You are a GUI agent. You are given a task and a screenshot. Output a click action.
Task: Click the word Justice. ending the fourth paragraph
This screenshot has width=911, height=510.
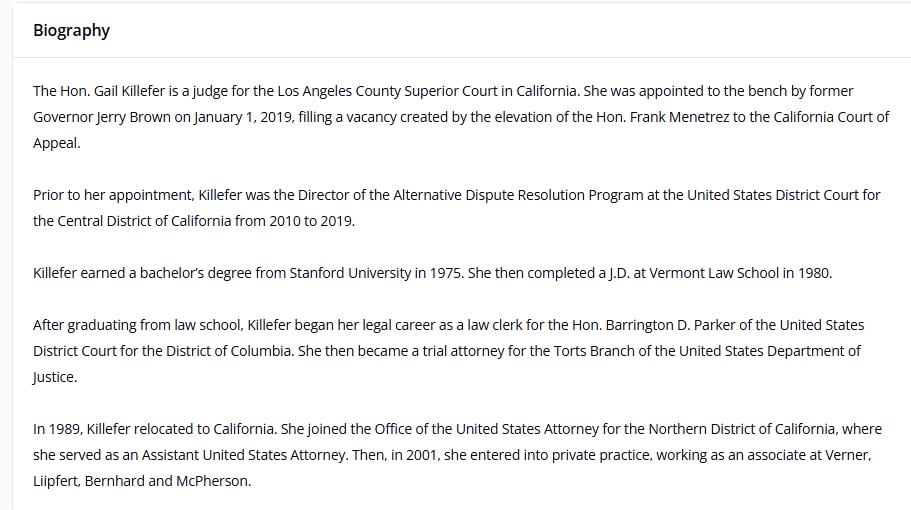(55, 378)
